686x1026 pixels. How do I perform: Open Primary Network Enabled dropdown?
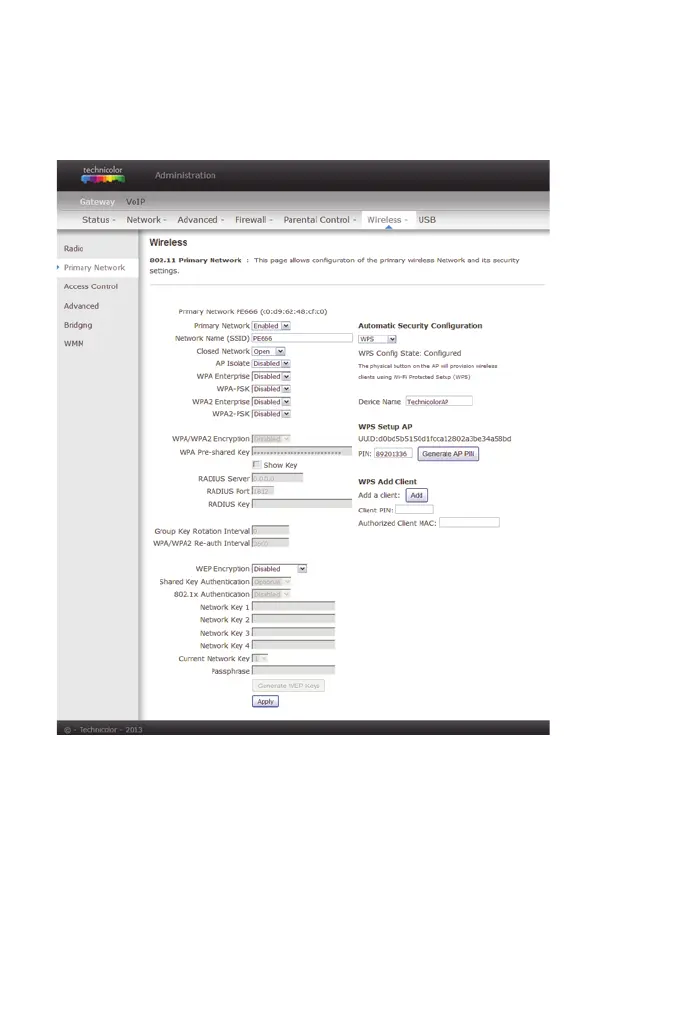click(271, 326)
